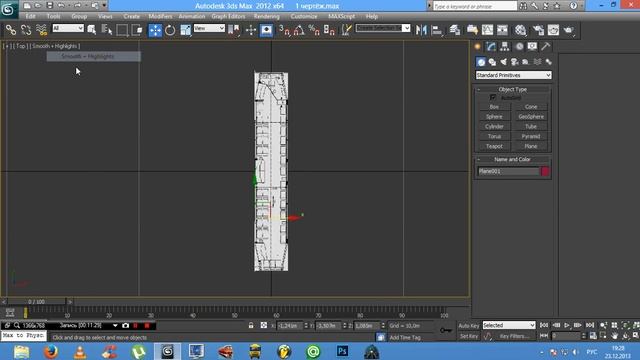The image size is (640, 360).
Task: Click the Rectangular Selection Region icon
Action: pos(122,30)
